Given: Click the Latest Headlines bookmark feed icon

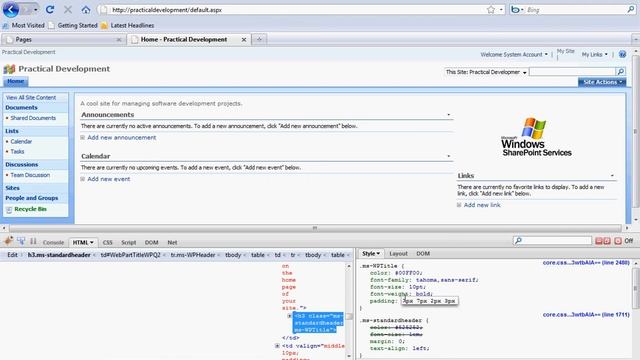Looking at the screenshot, I should pos(104,26).
